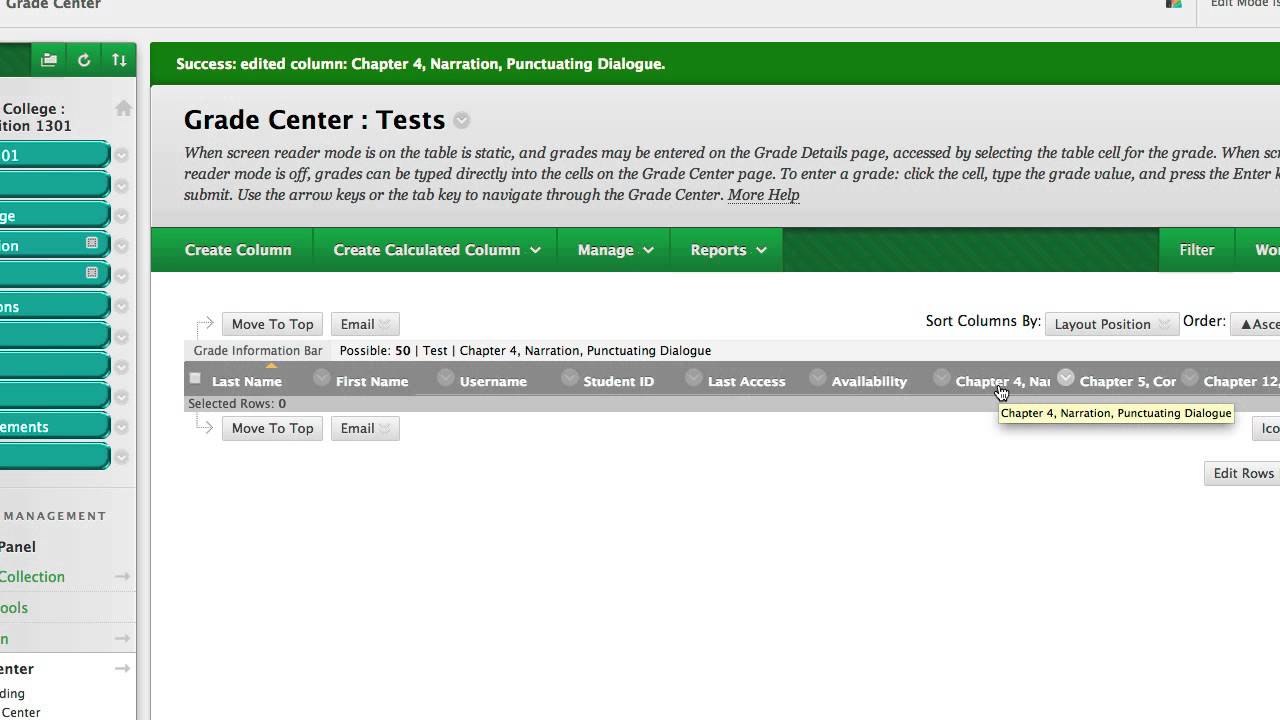Viewport: 1280px width, 720px height.
Task: Sort by the First Name column header
Action: click(x=372, y=381)
